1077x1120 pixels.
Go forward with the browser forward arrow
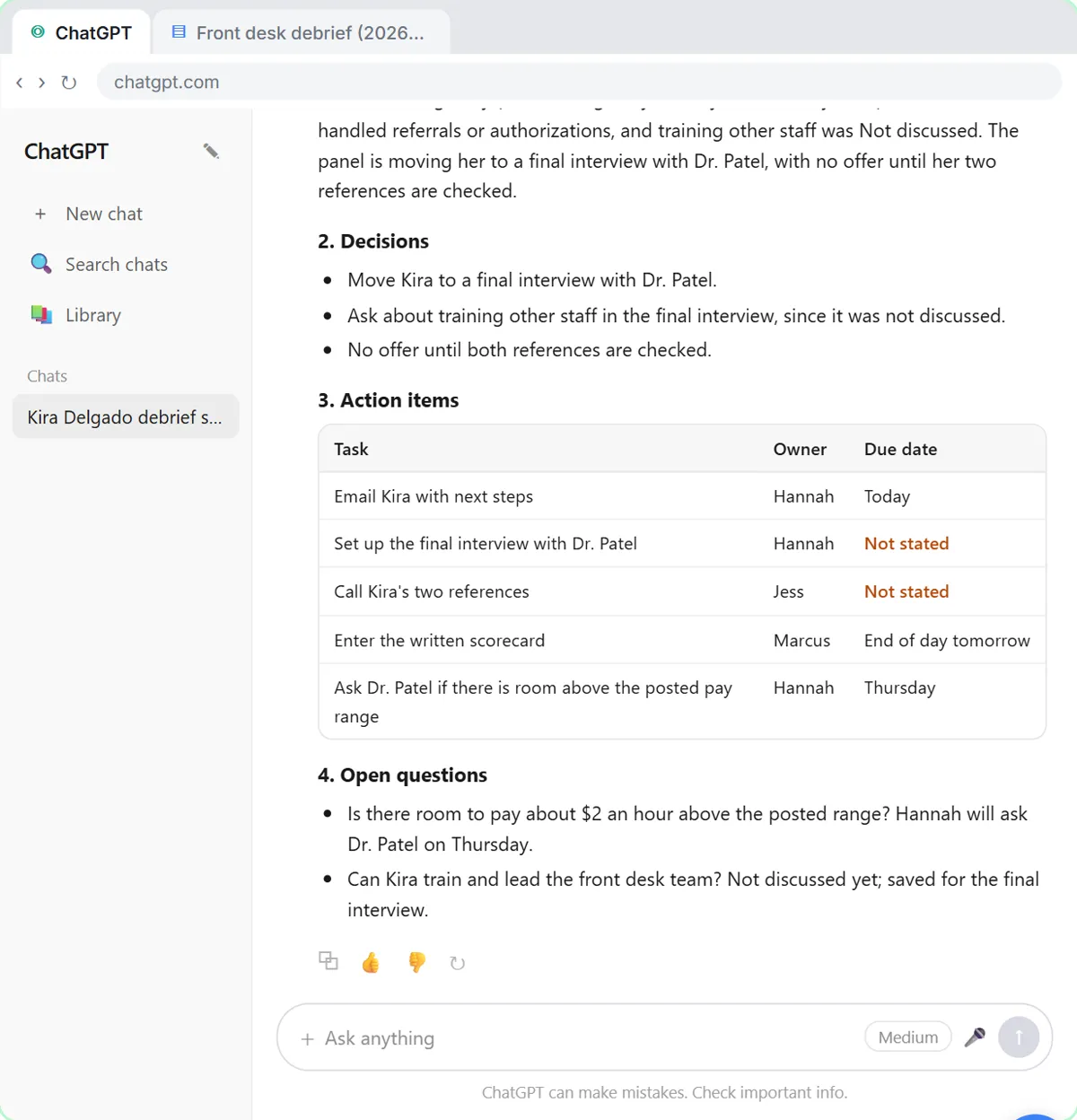tap(41, 83)
